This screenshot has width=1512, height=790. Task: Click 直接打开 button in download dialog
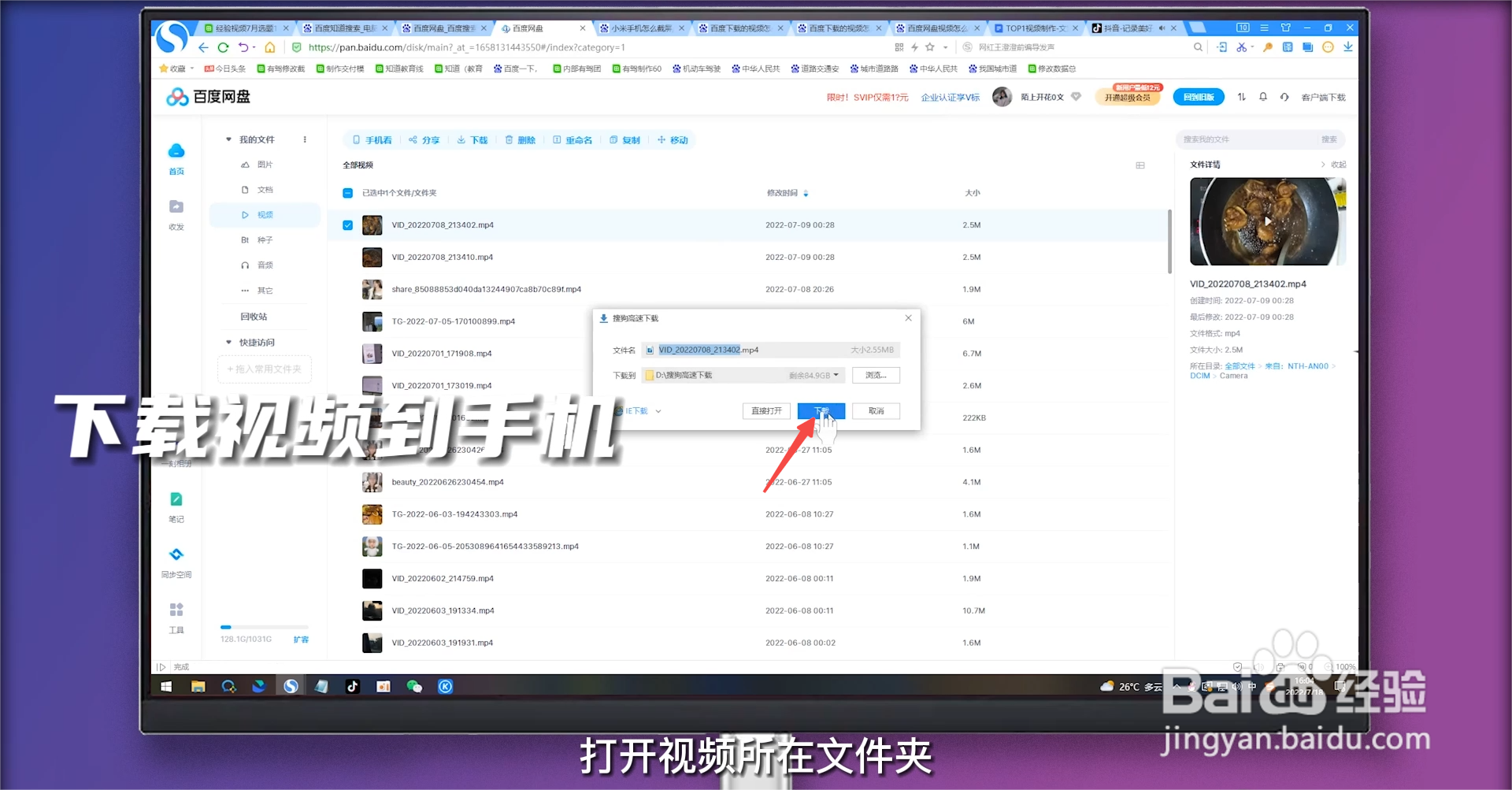[766, 411]
